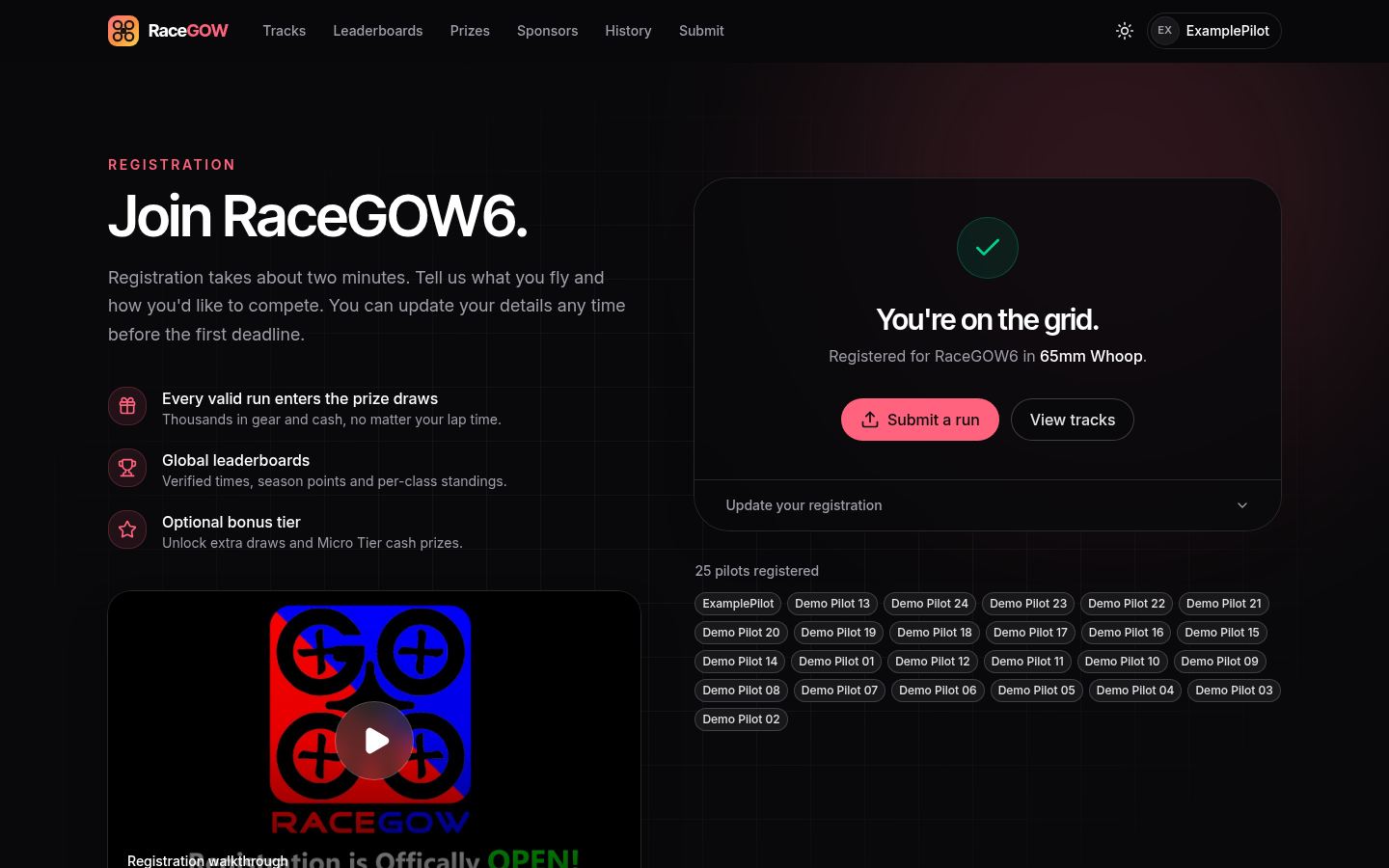Select the Demo Pilot 19 chip
This screenshot has width=1389, height=868.
pyautogui.click(x=838, y=633)
